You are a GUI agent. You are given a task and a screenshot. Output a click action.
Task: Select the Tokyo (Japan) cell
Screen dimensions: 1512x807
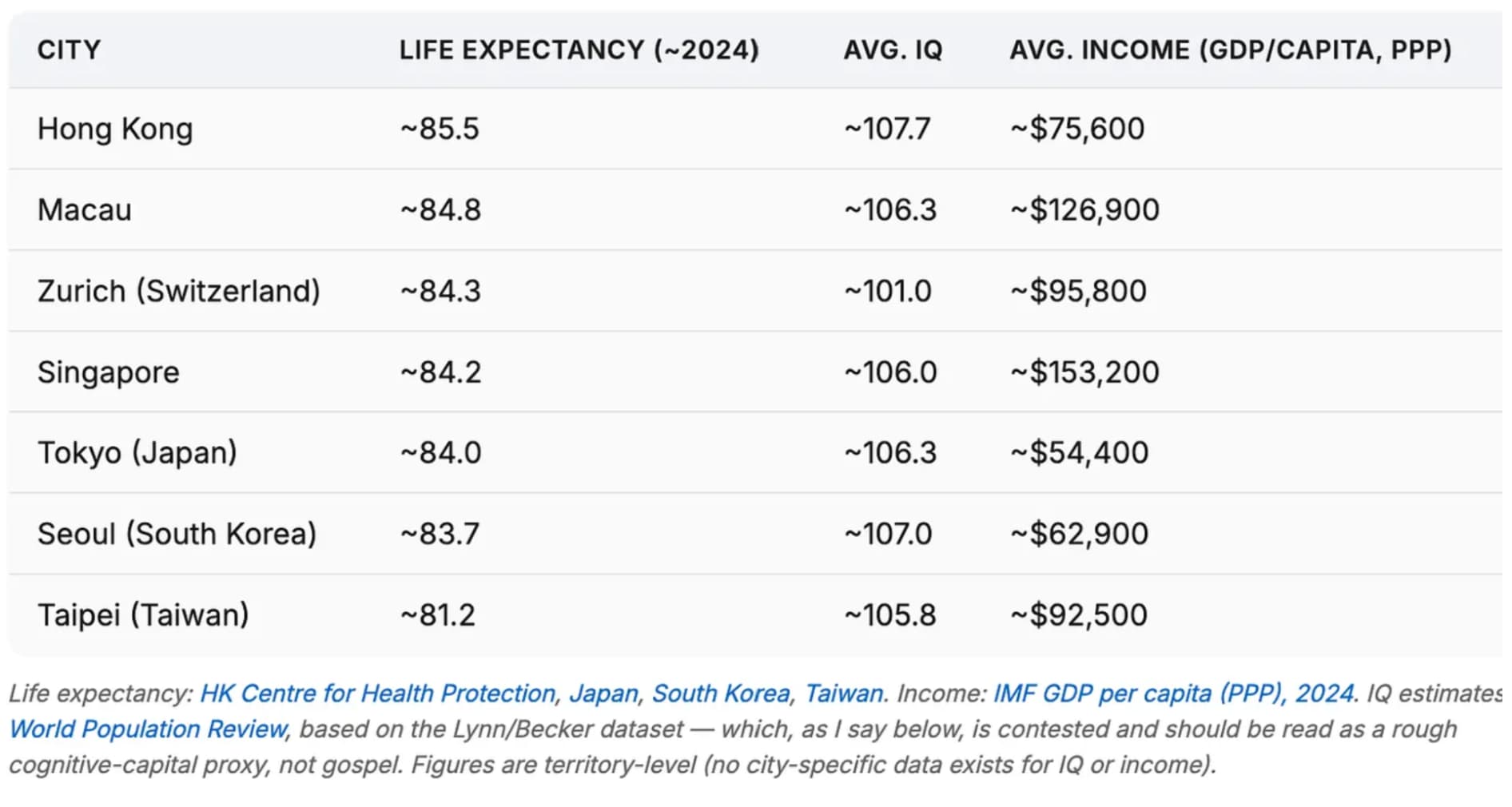(137, 453)
